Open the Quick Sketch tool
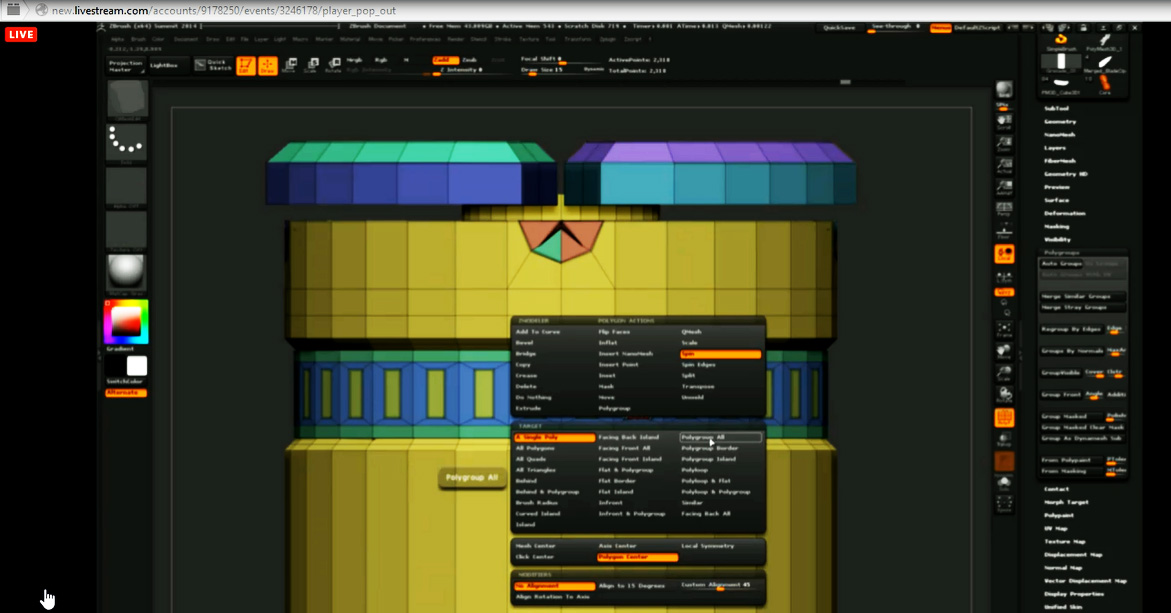Viewport: 1171px width, 613px height. (x=213, y=65)
